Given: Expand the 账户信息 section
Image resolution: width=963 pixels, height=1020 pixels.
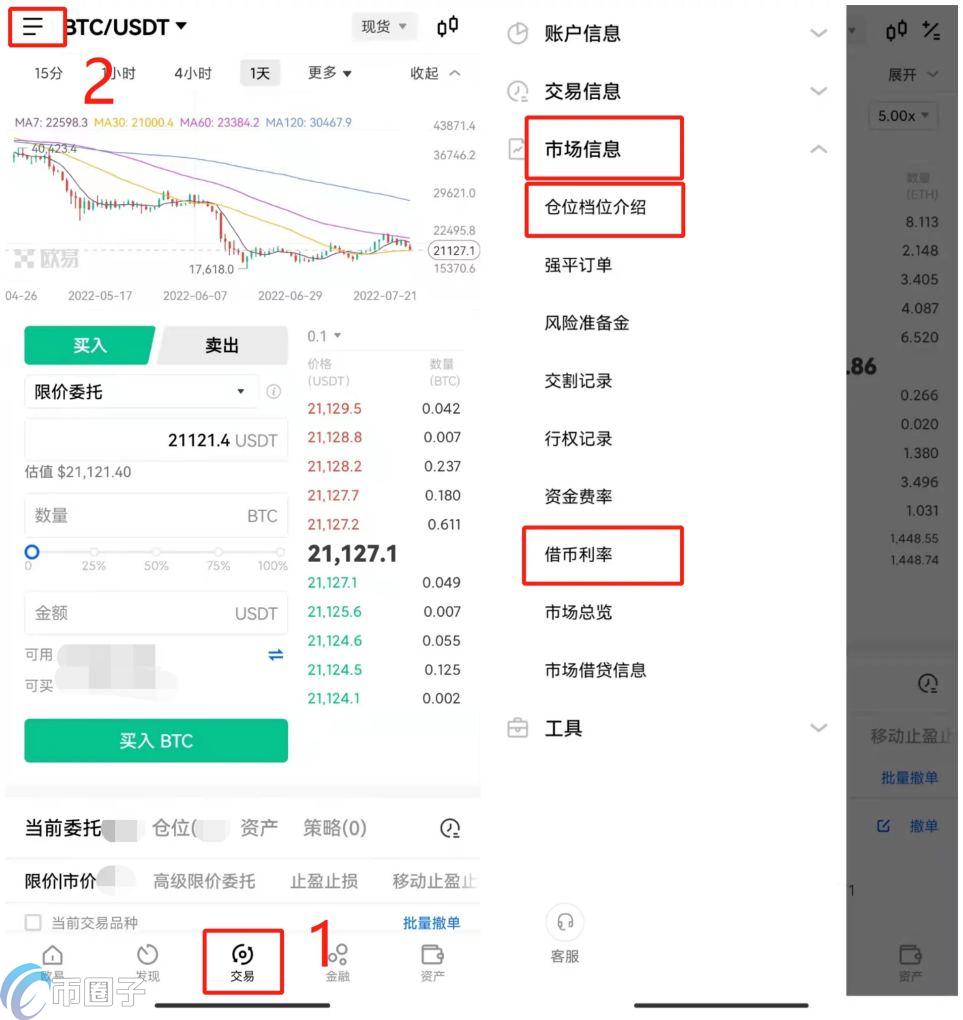Looking at the screenshot, I should tap(667, 33).
